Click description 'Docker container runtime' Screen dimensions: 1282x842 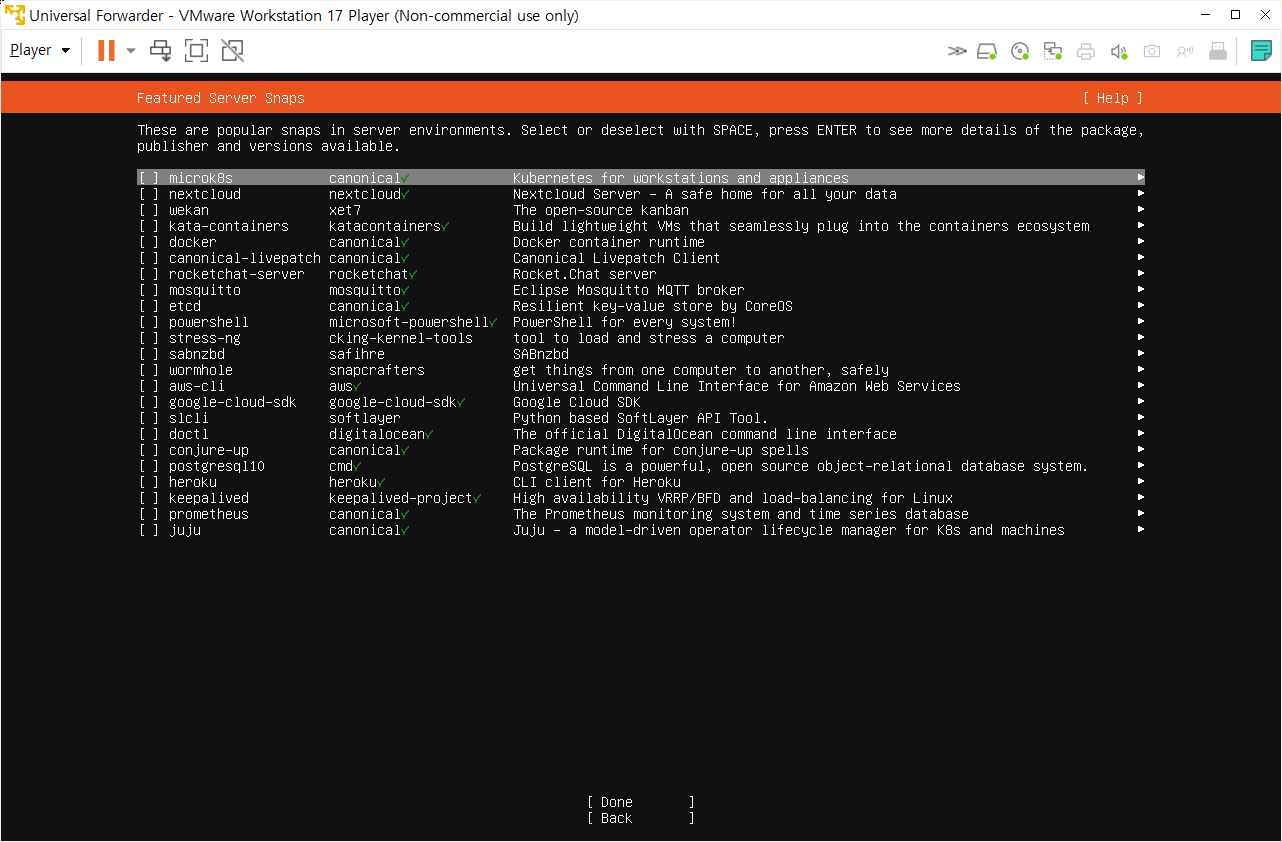(x=609, y=242)
